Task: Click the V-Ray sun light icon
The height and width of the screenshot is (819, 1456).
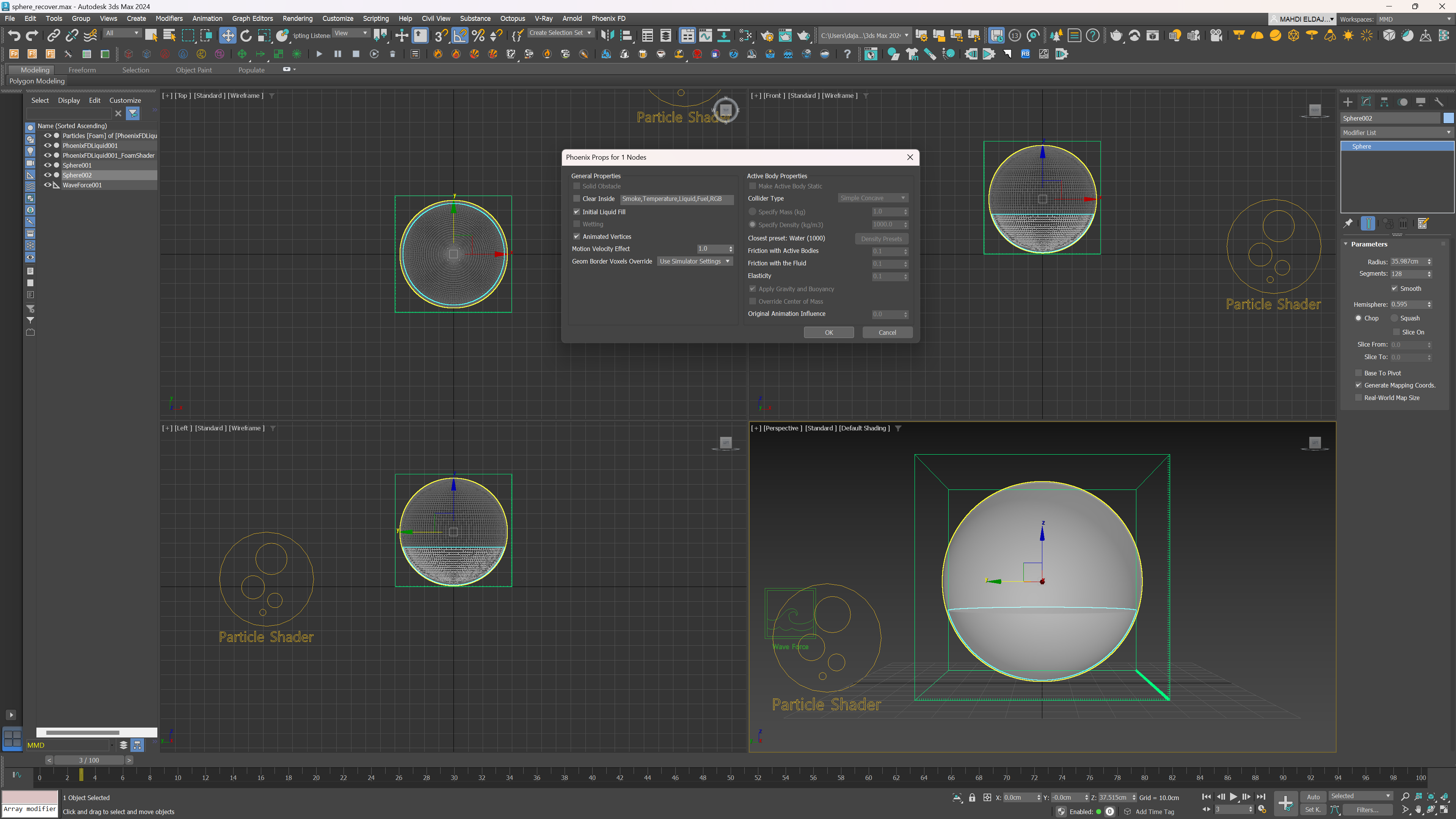Action: tap(1349, 36)
